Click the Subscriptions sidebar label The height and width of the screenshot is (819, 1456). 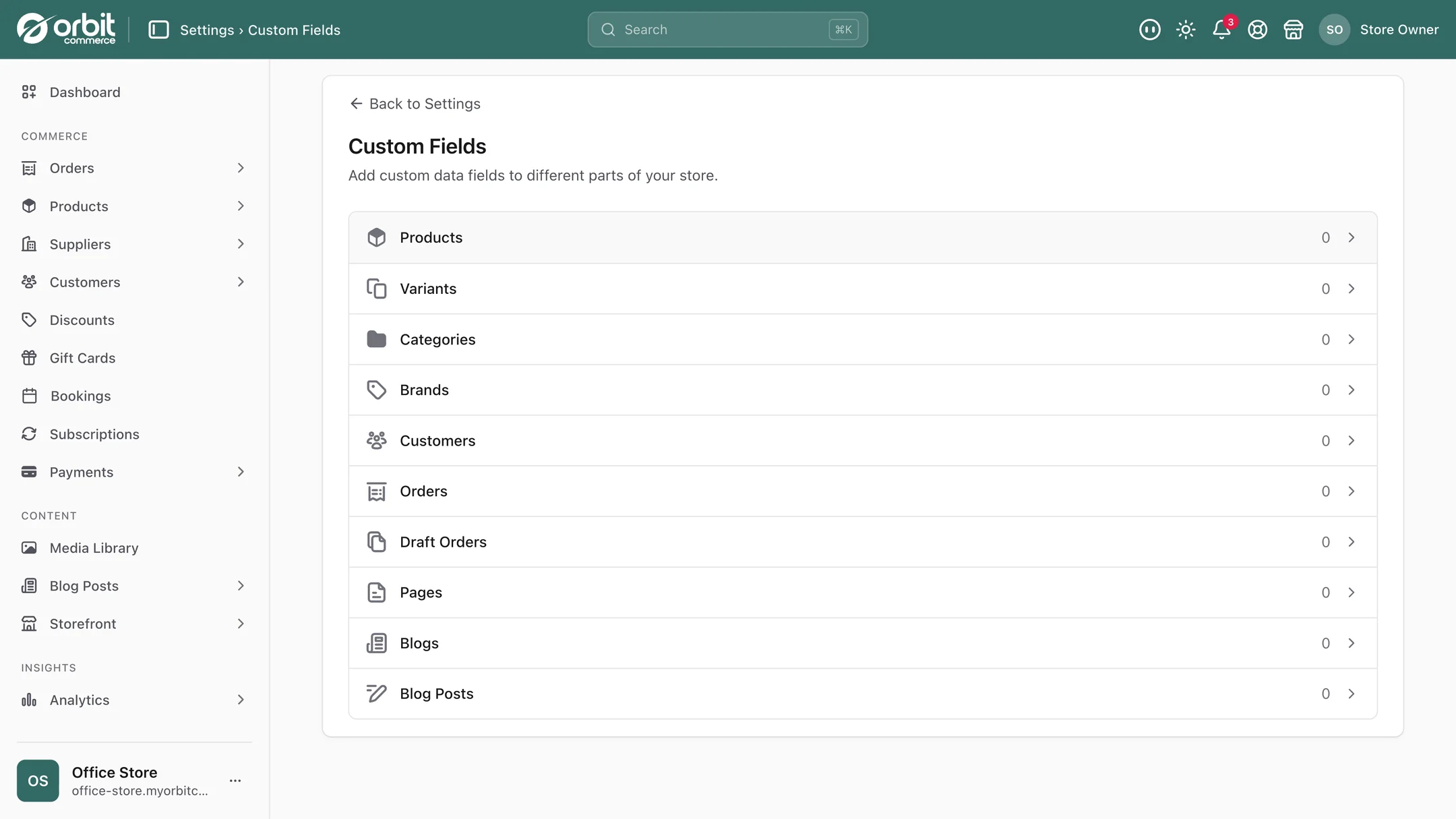[x=94, y=434]
